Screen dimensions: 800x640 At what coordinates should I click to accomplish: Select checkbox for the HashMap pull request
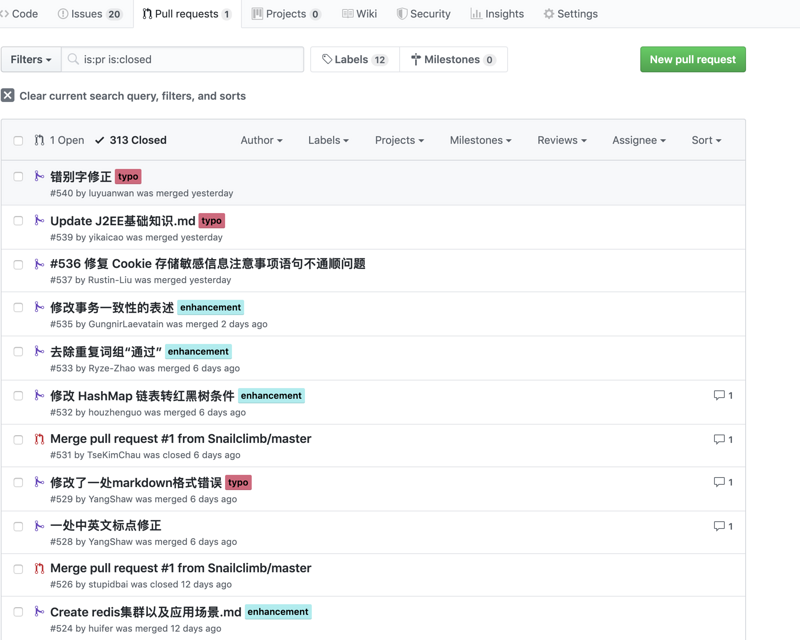(18, 396)
